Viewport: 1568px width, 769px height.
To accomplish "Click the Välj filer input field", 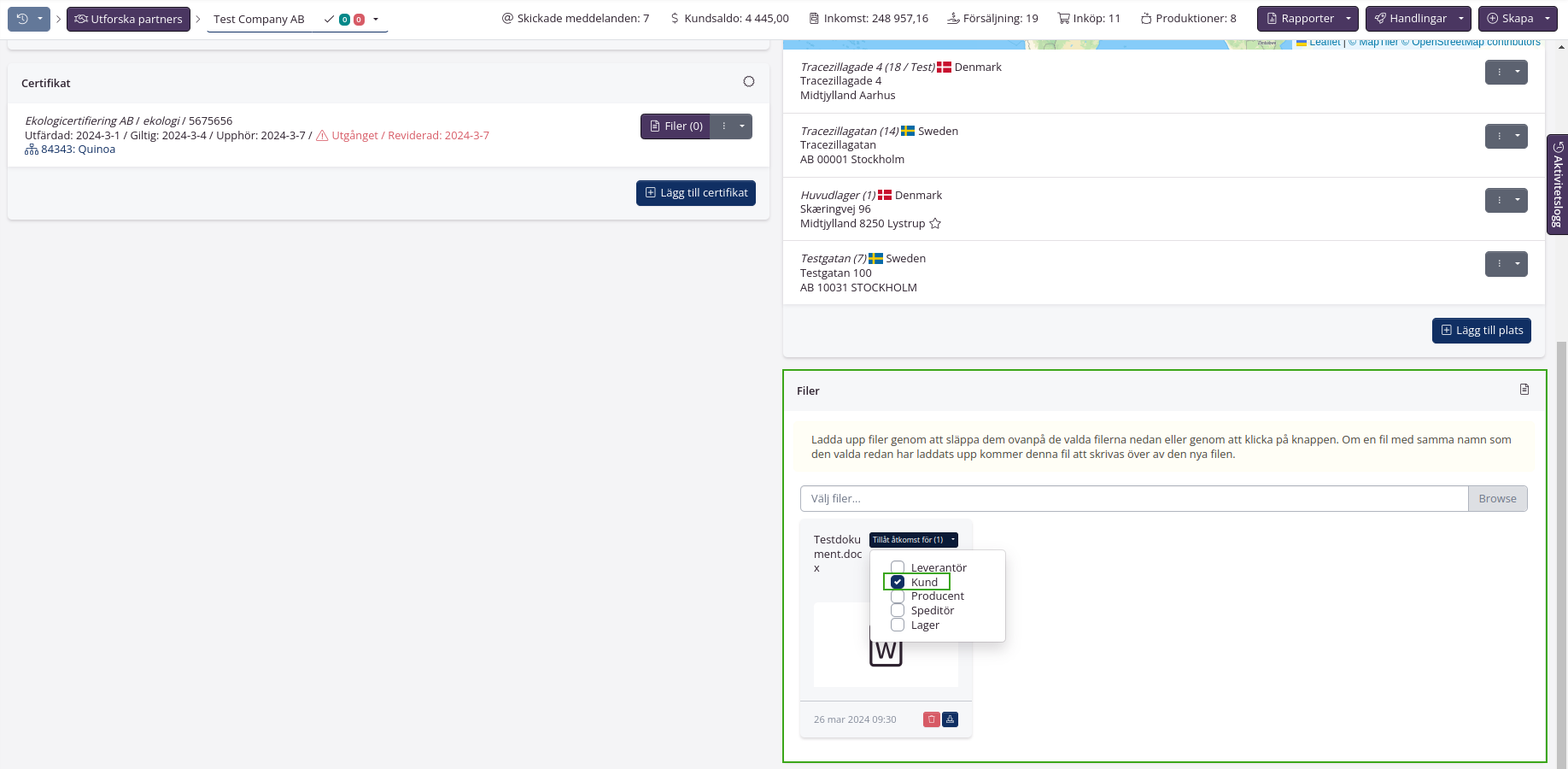I will (1133, 499).
